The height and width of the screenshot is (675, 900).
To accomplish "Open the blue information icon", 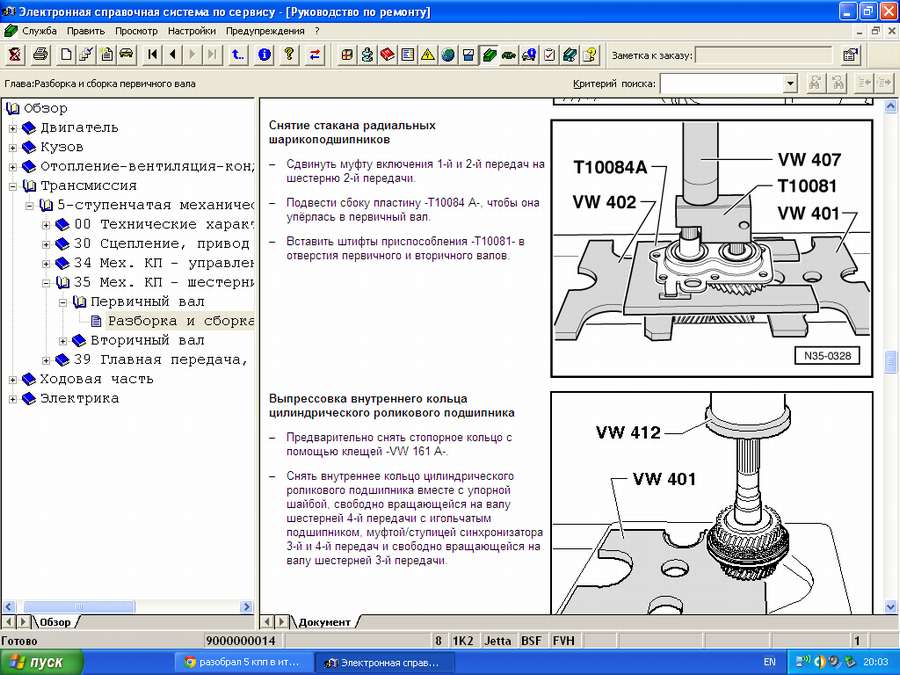I will pyautogui.click(x=264, y=55).
